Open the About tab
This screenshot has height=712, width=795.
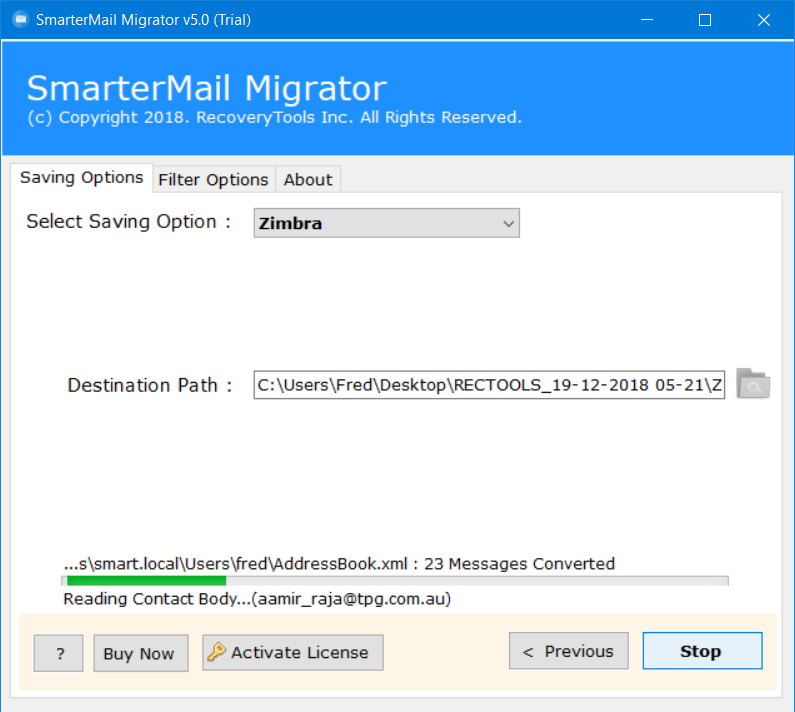pos(308,180)
